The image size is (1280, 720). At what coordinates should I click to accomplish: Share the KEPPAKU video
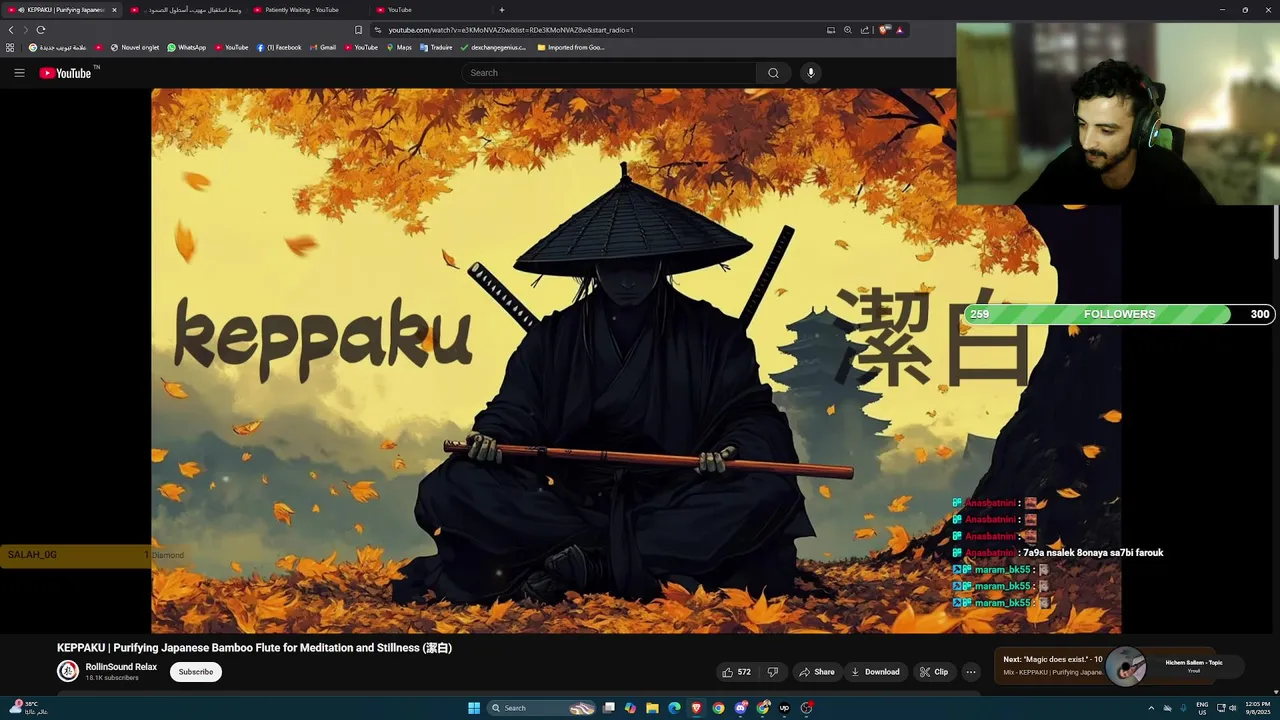pos(816,672)
